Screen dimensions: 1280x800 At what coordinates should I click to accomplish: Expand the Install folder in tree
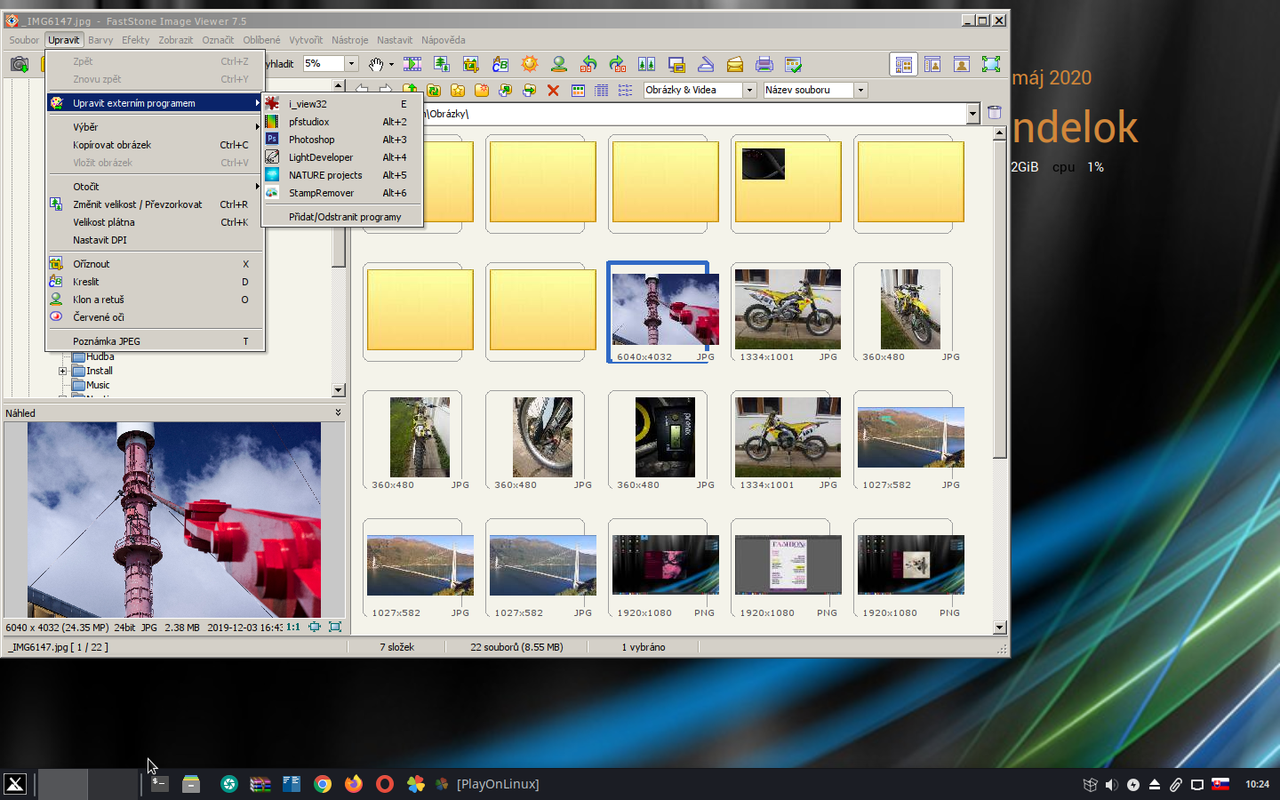pos(62,371)
